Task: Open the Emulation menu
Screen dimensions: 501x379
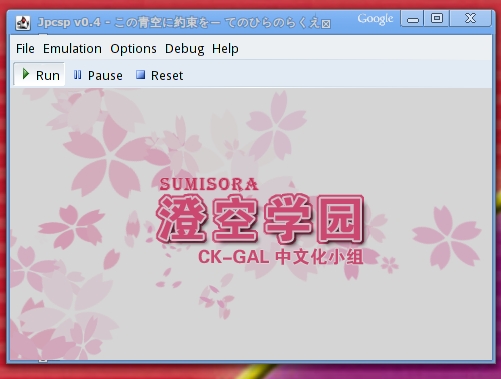Action: click(72, 49)
